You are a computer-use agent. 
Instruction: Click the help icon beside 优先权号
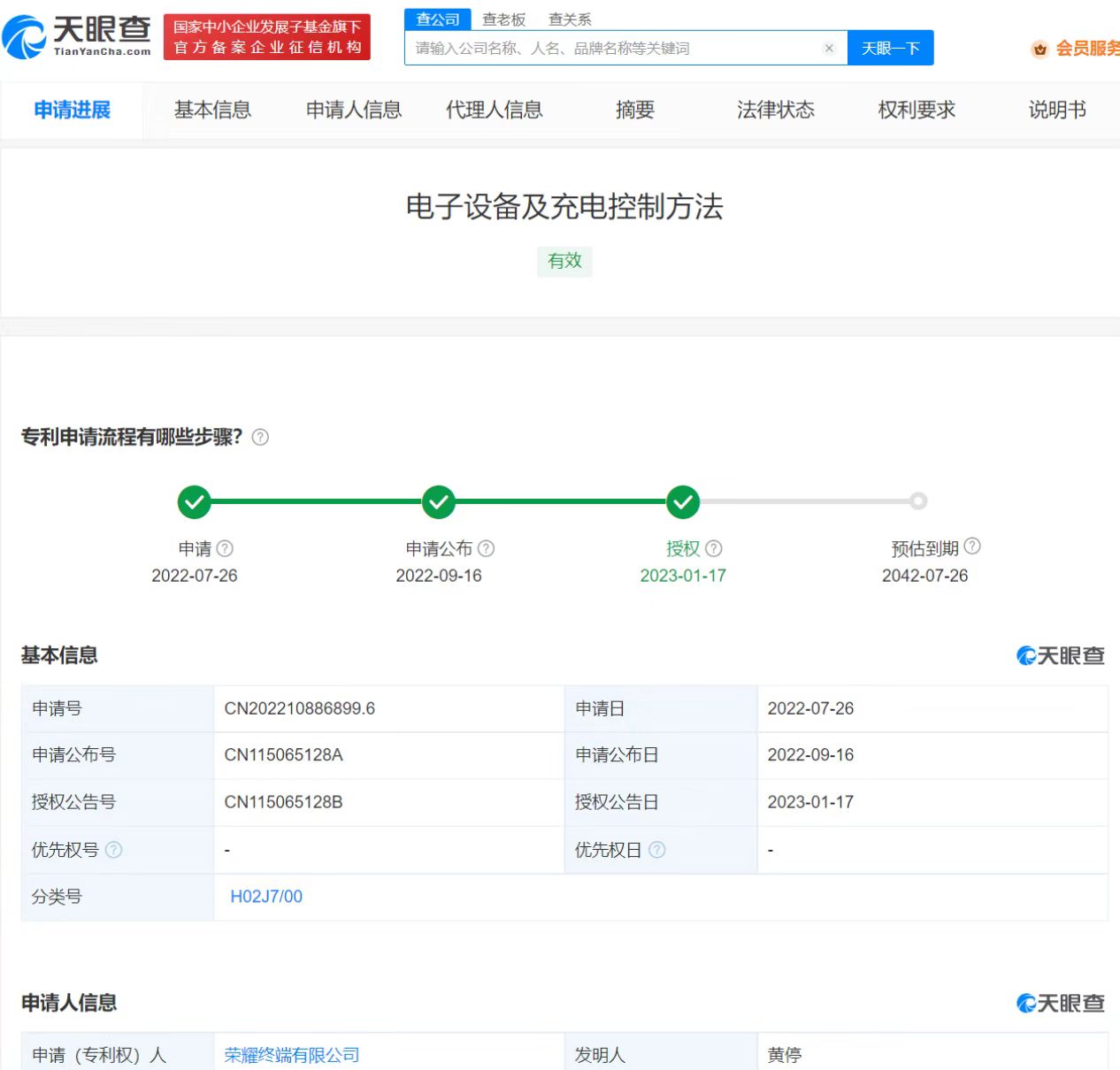[x=114, y=850]
